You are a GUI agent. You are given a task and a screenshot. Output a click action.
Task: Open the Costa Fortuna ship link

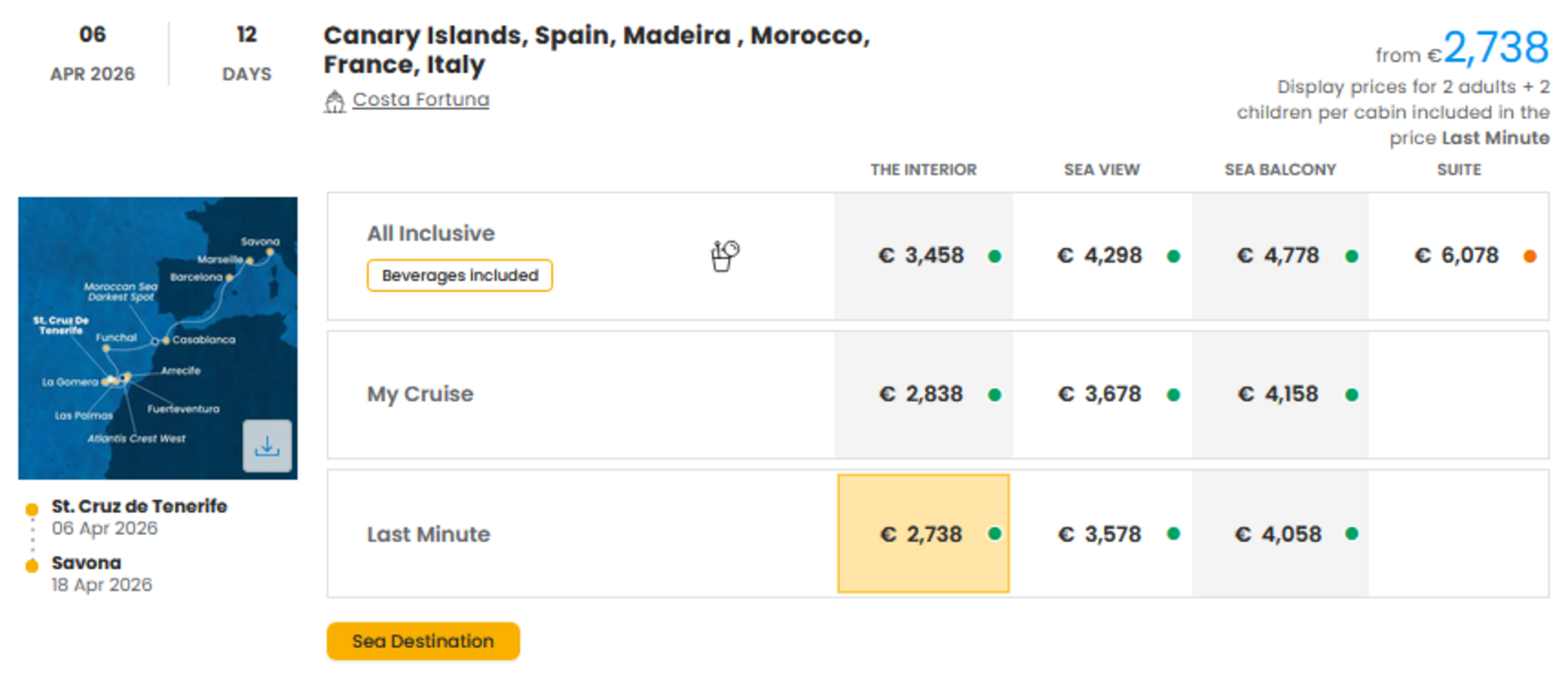click(421, 100)
